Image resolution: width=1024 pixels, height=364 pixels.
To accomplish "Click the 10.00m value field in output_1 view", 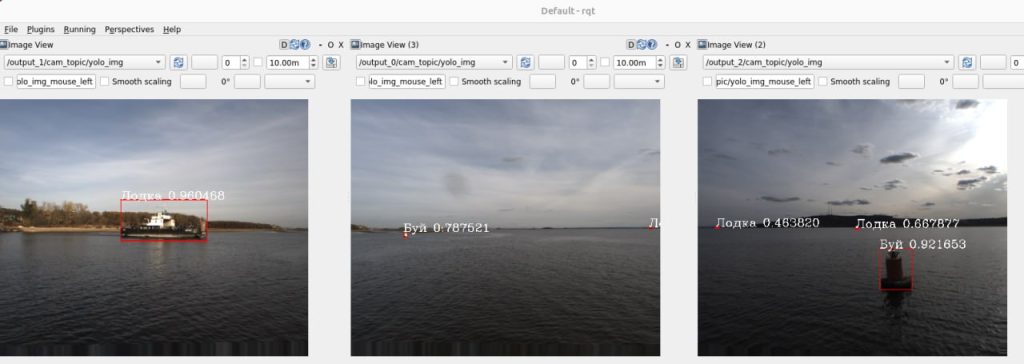I will (x=287, y=63).
